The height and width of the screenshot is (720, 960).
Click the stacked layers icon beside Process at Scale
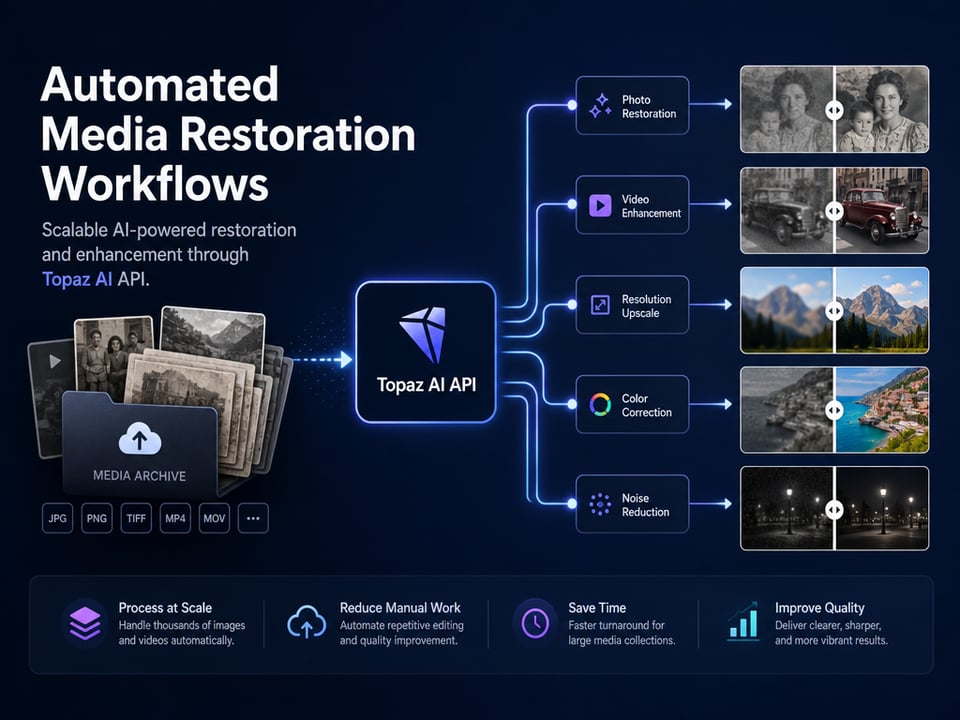[x=85, y=623]
